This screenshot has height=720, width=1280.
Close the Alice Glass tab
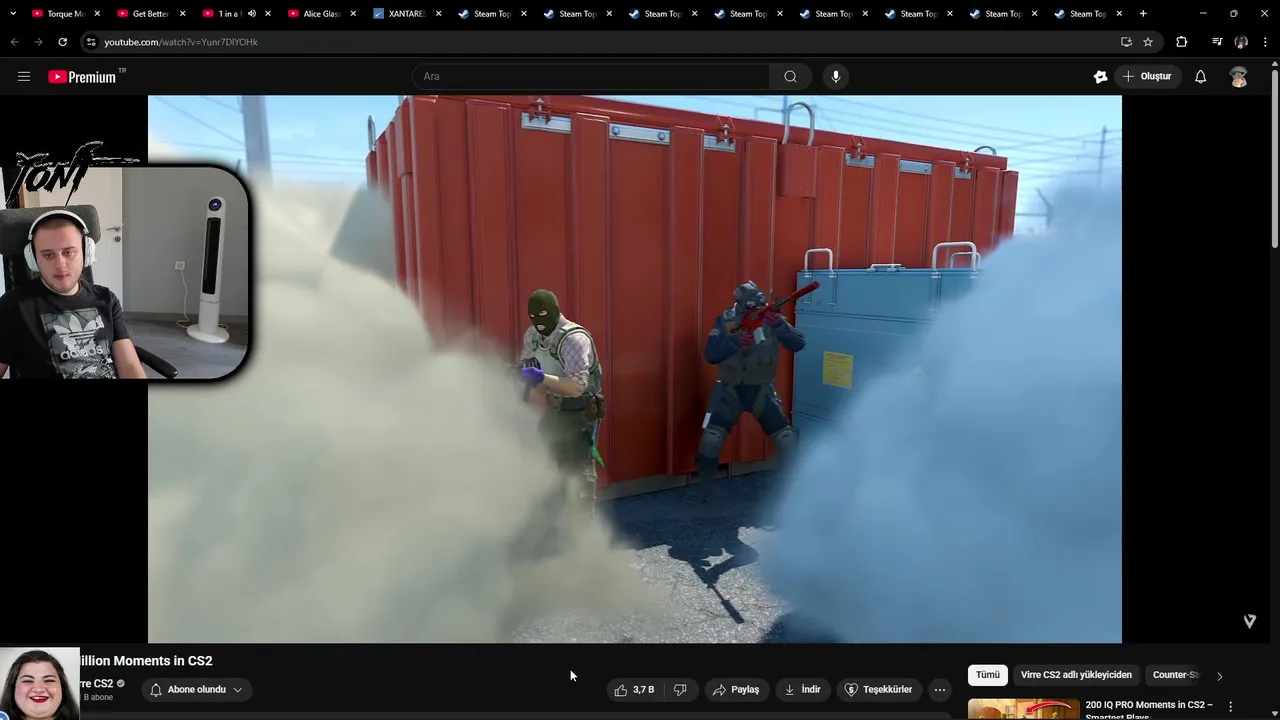pyautogui.click(x=353, y=14)
